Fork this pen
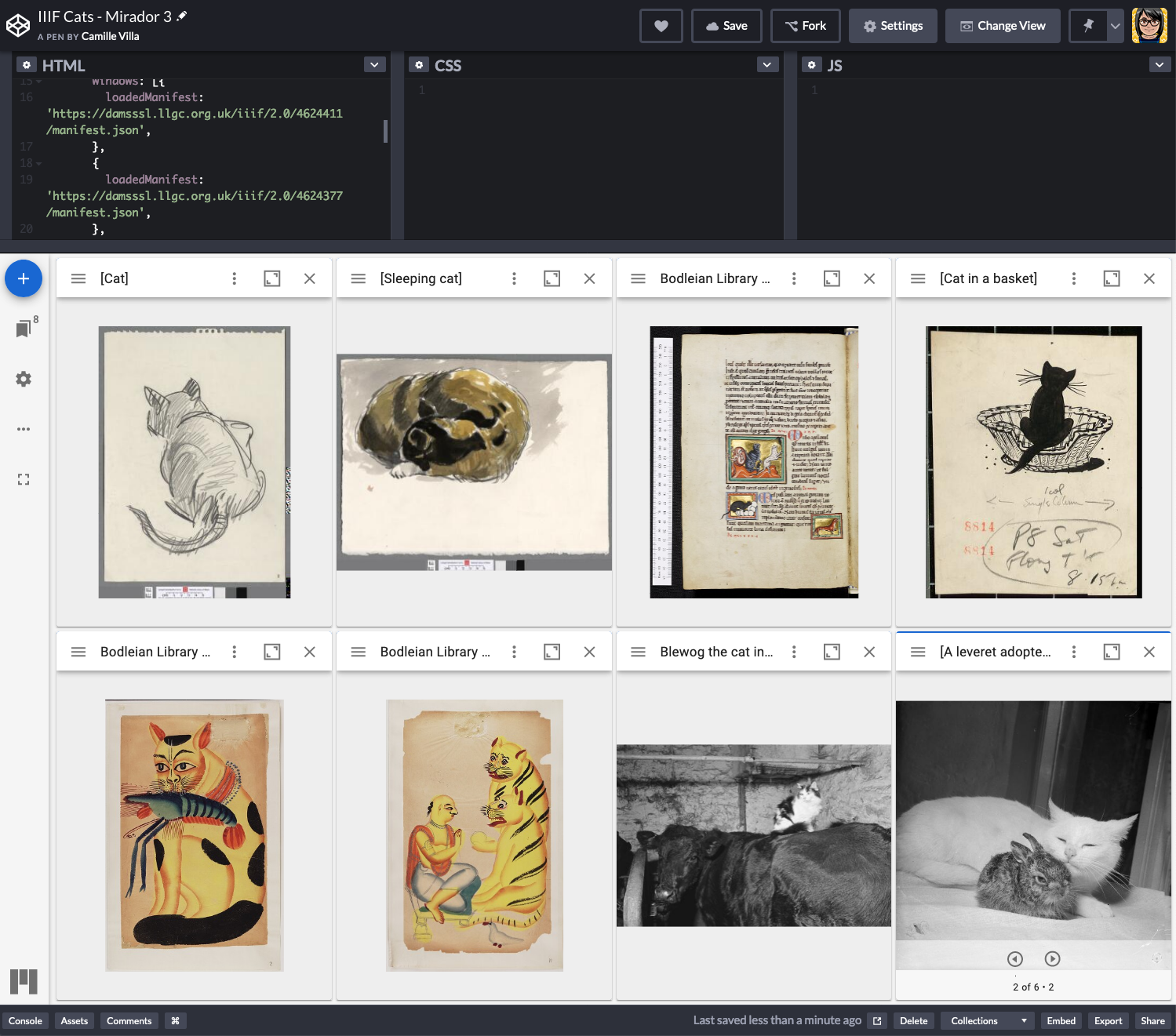 coord(806,26)
